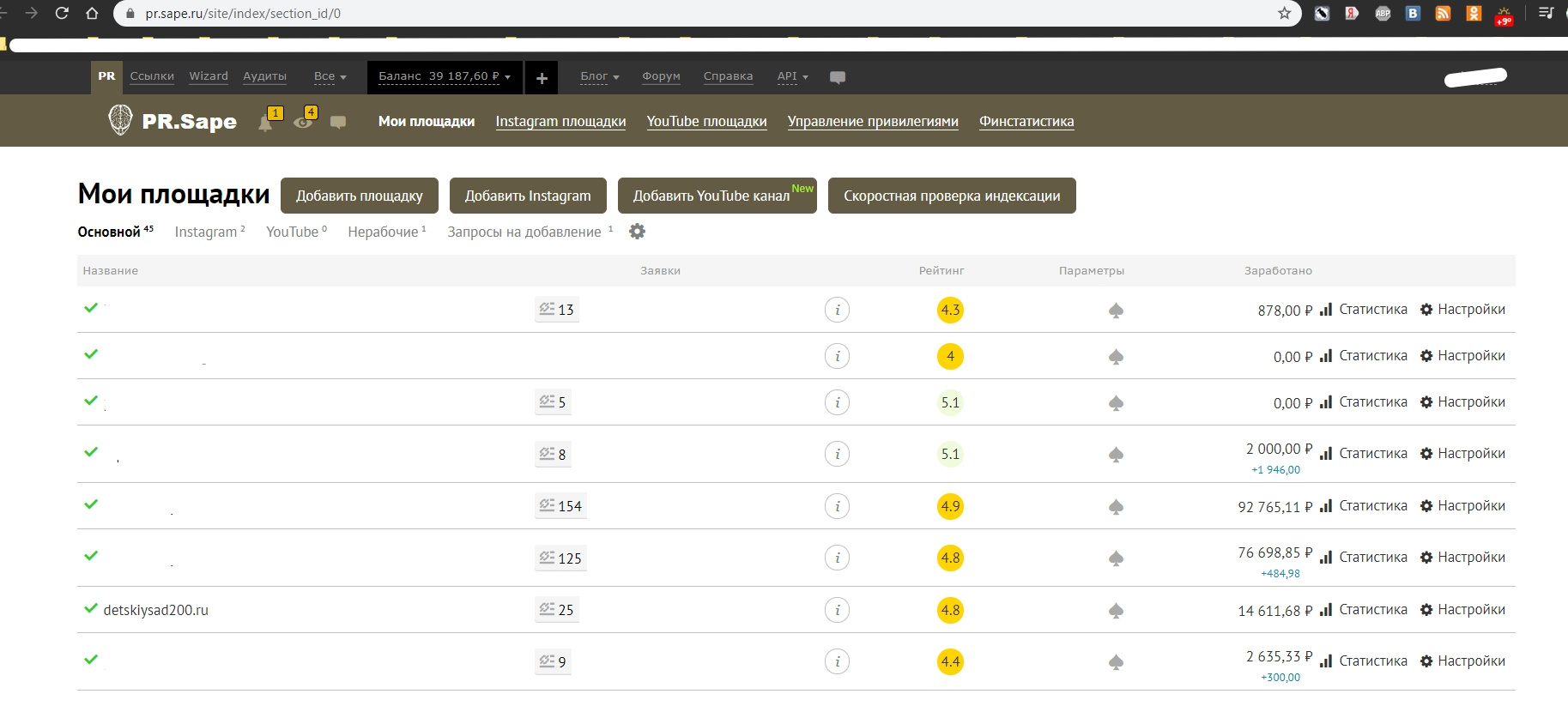Open the speech bubble icon beside PR.Sape logo
Image resolution: width=1568 pixels, height=706 pixels.
point(338,123)
